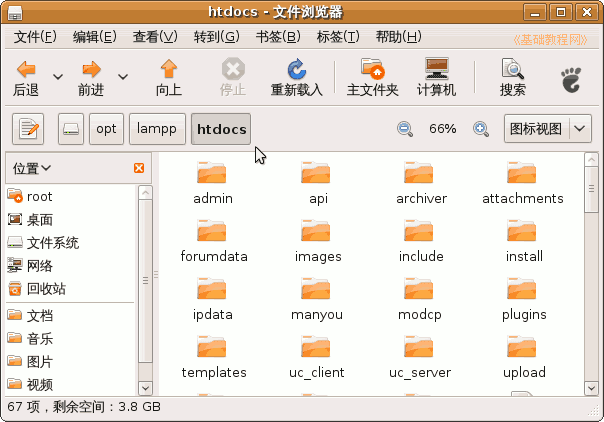Navigate to opt path button
Image resolution: width=604 pixels, height=422 pixels.
106,129
